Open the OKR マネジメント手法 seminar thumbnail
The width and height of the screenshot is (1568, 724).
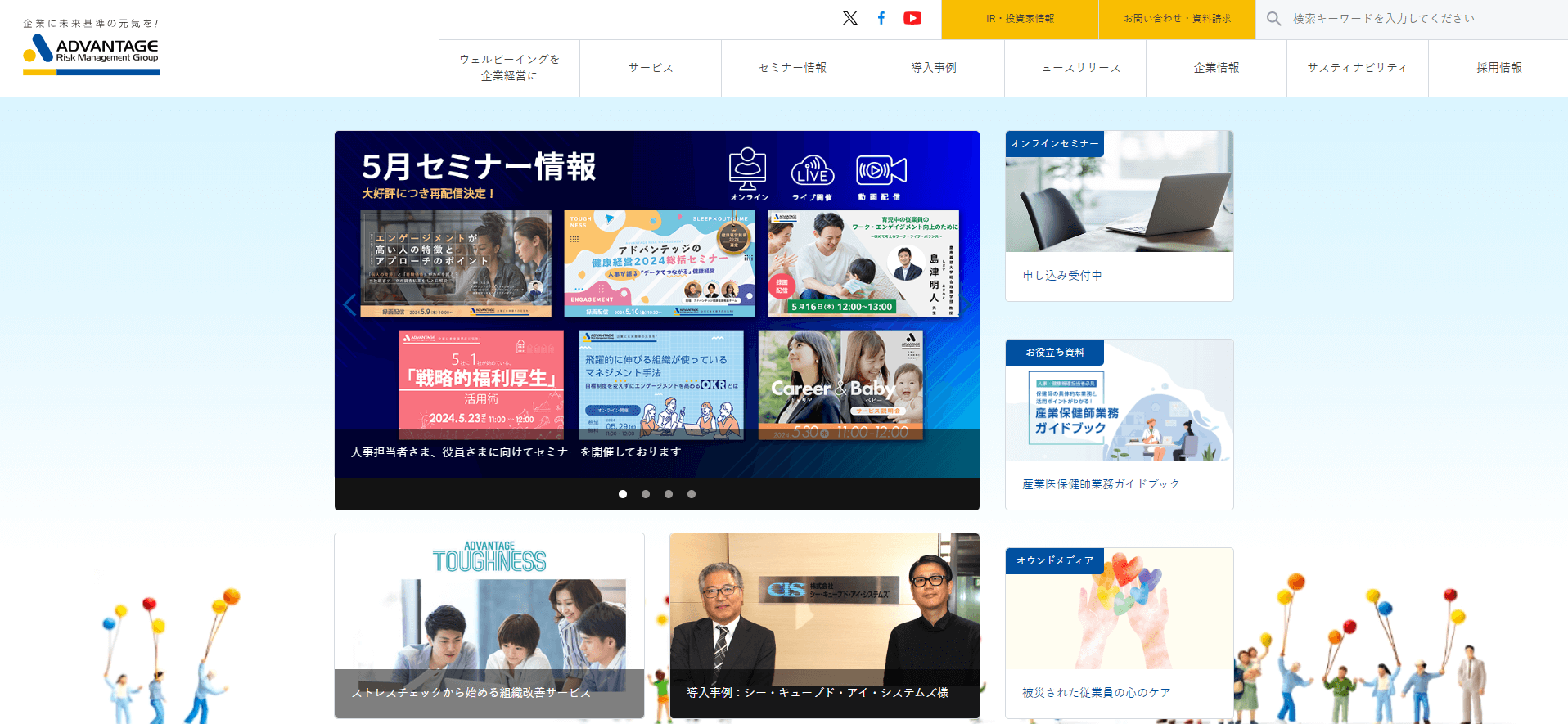(x=661, y=384)
